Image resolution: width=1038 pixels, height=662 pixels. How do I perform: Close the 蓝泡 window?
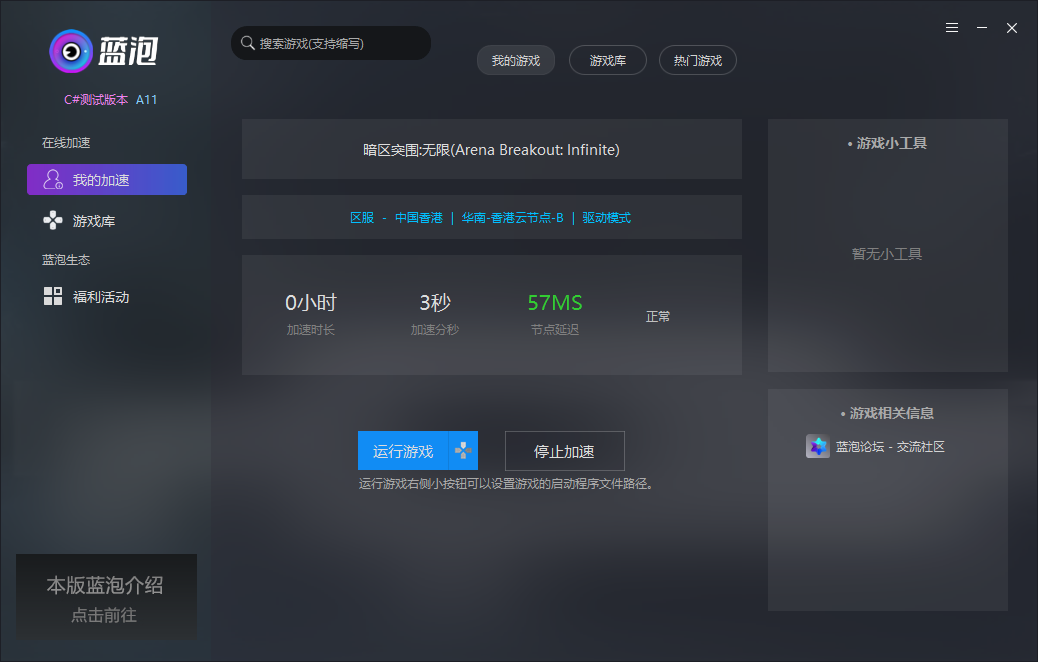(x=1012, y=28)
